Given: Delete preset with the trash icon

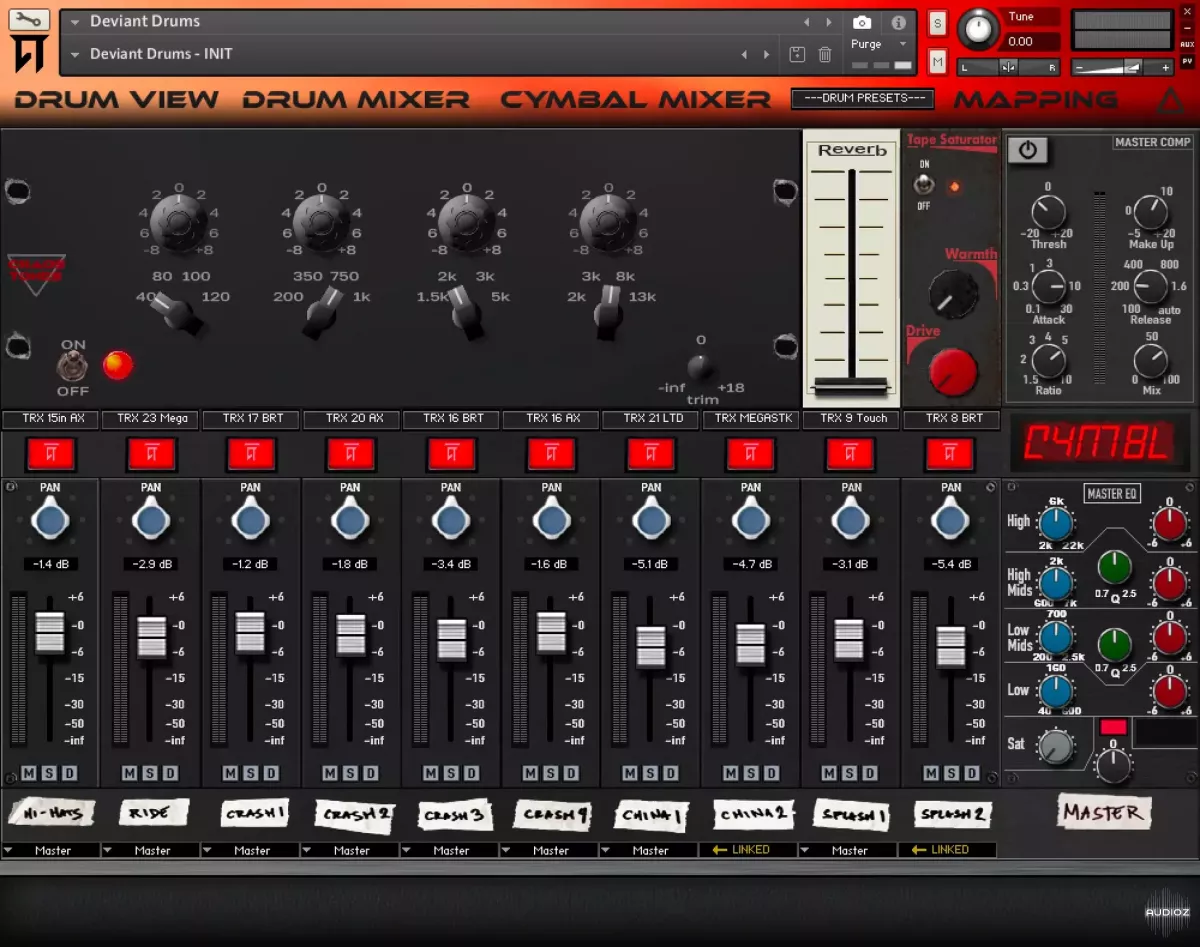Looking at the screenshot, I should pyautogui.click(x=825, y=55).
